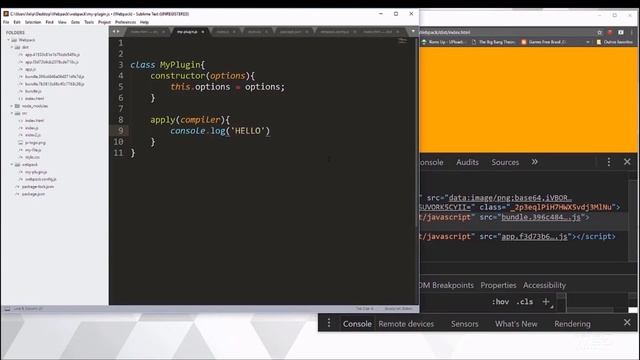Image resolution: width=640 pixels, height=360 pixels.
Task: Open style.css in the sidebar
Action: click(32, 157)
